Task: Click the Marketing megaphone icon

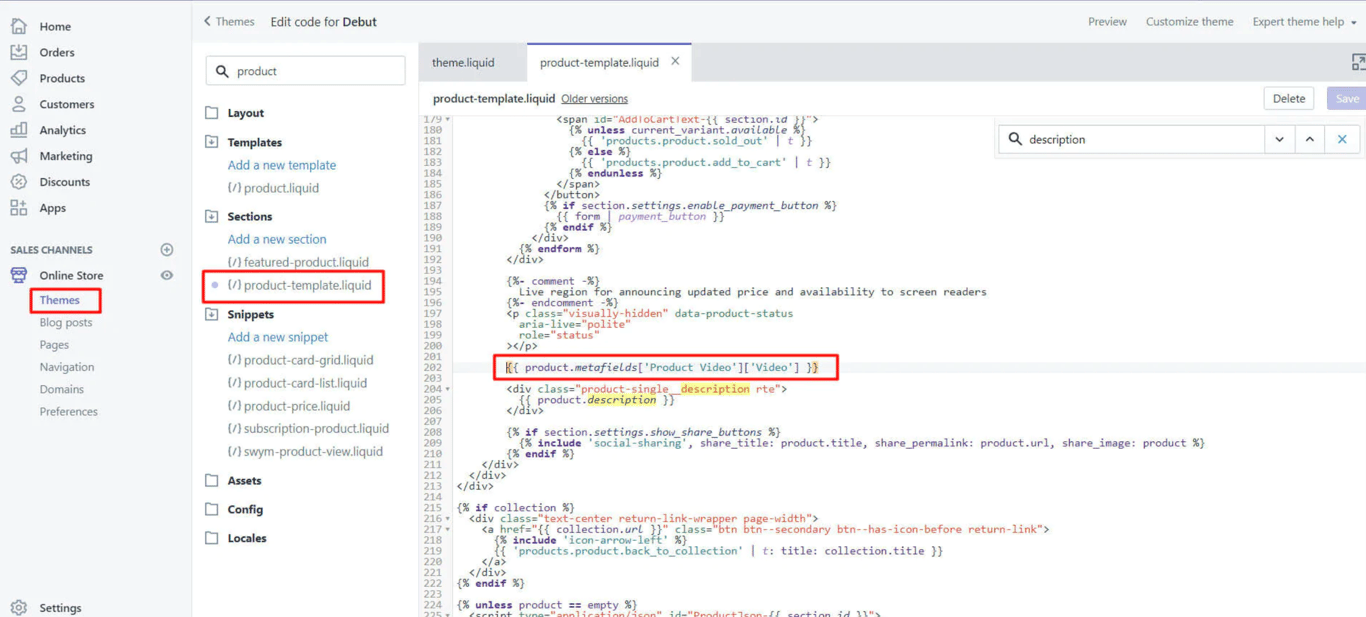Action: 18,156
